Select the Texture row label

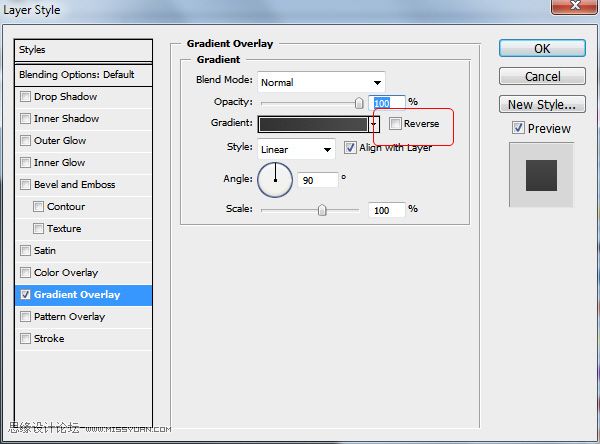point(64,229)
